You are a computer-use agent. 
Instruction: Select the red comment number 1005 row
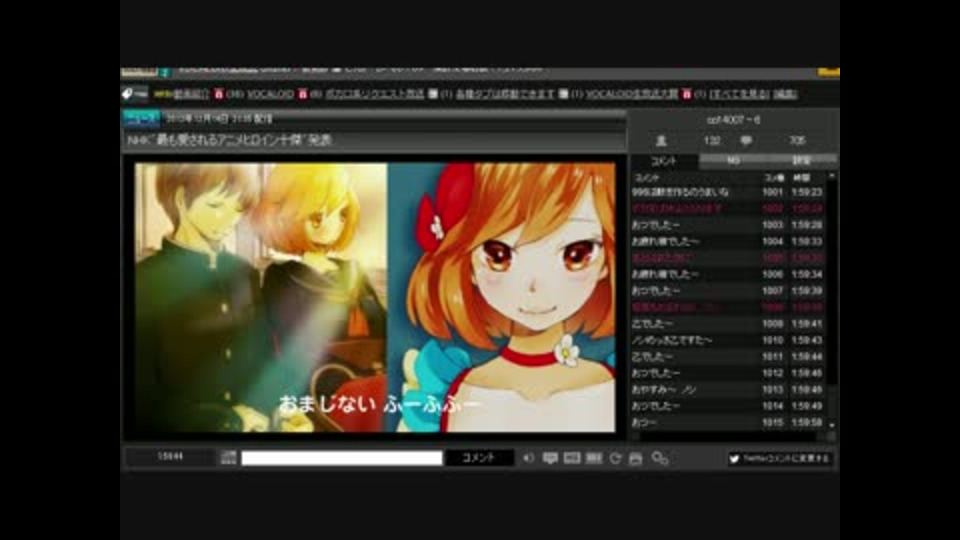728,258
